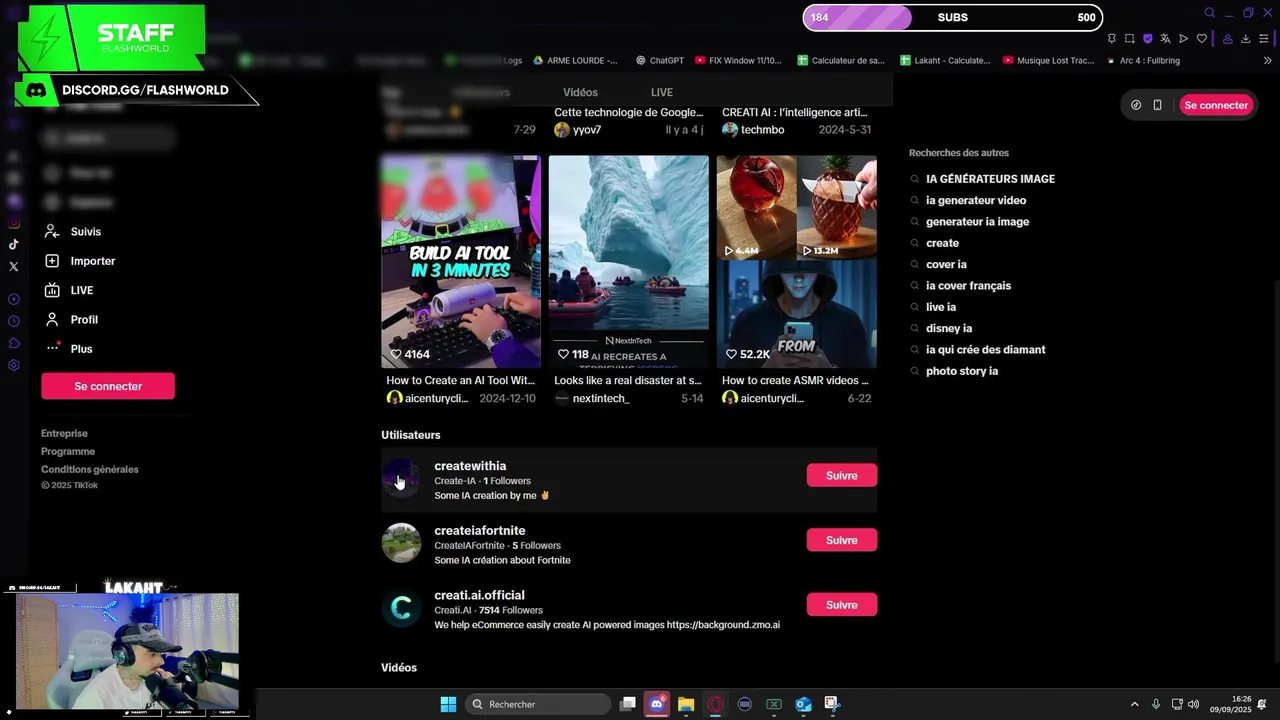Open the iceberg disaster video thumbnail

629,262
